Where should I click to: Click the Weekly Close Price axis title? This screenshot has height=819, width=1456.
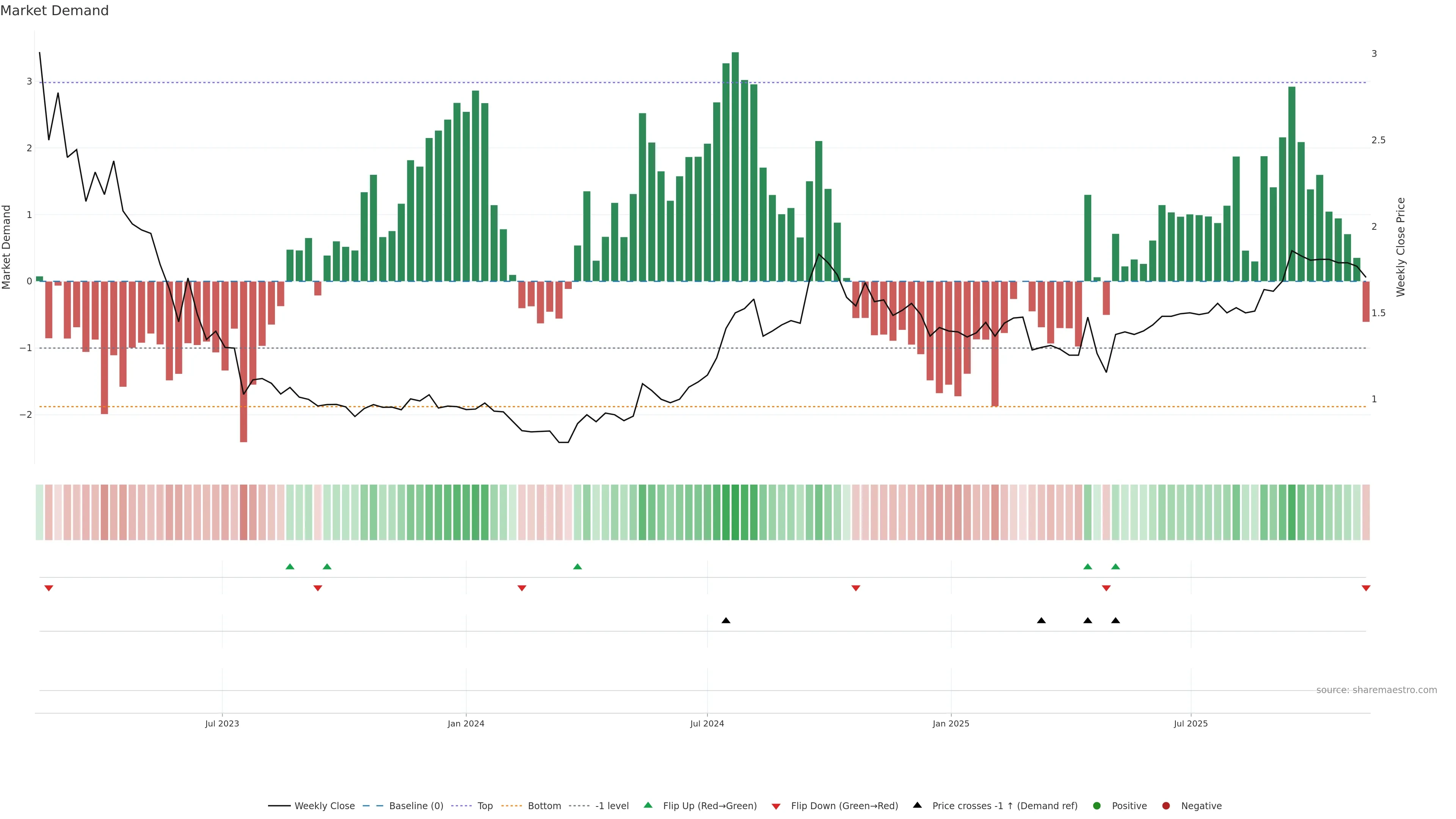[x=1400, y=247]
